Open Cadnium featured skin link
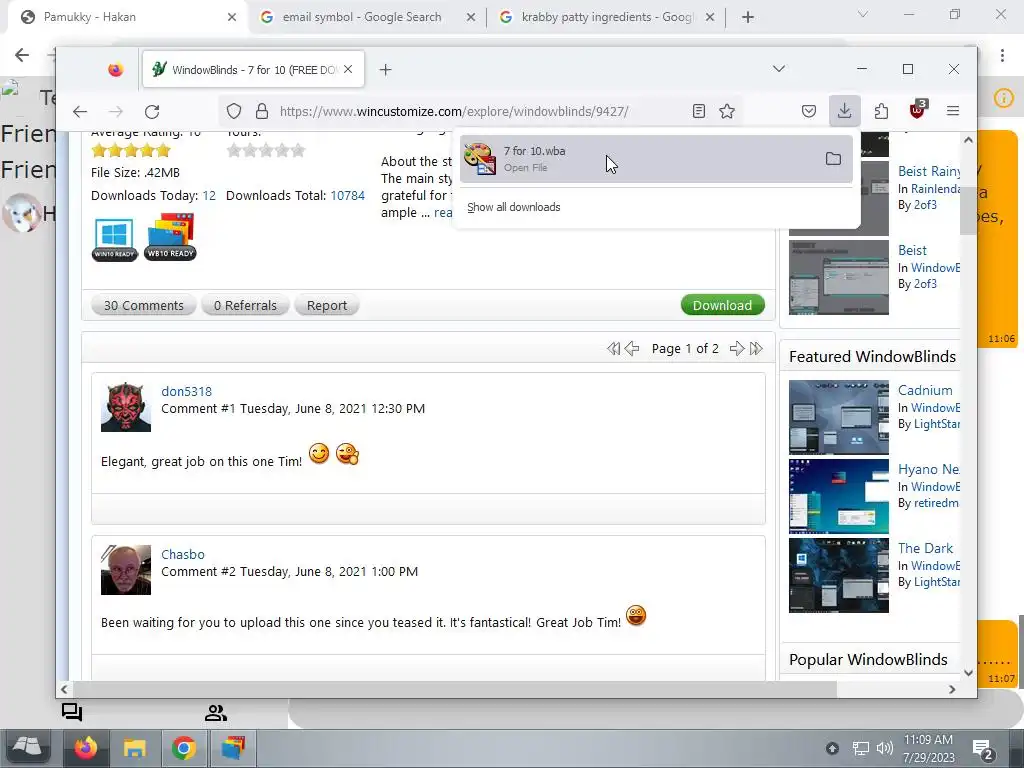This screenshot has height=768, width=1024. [925, 390]
